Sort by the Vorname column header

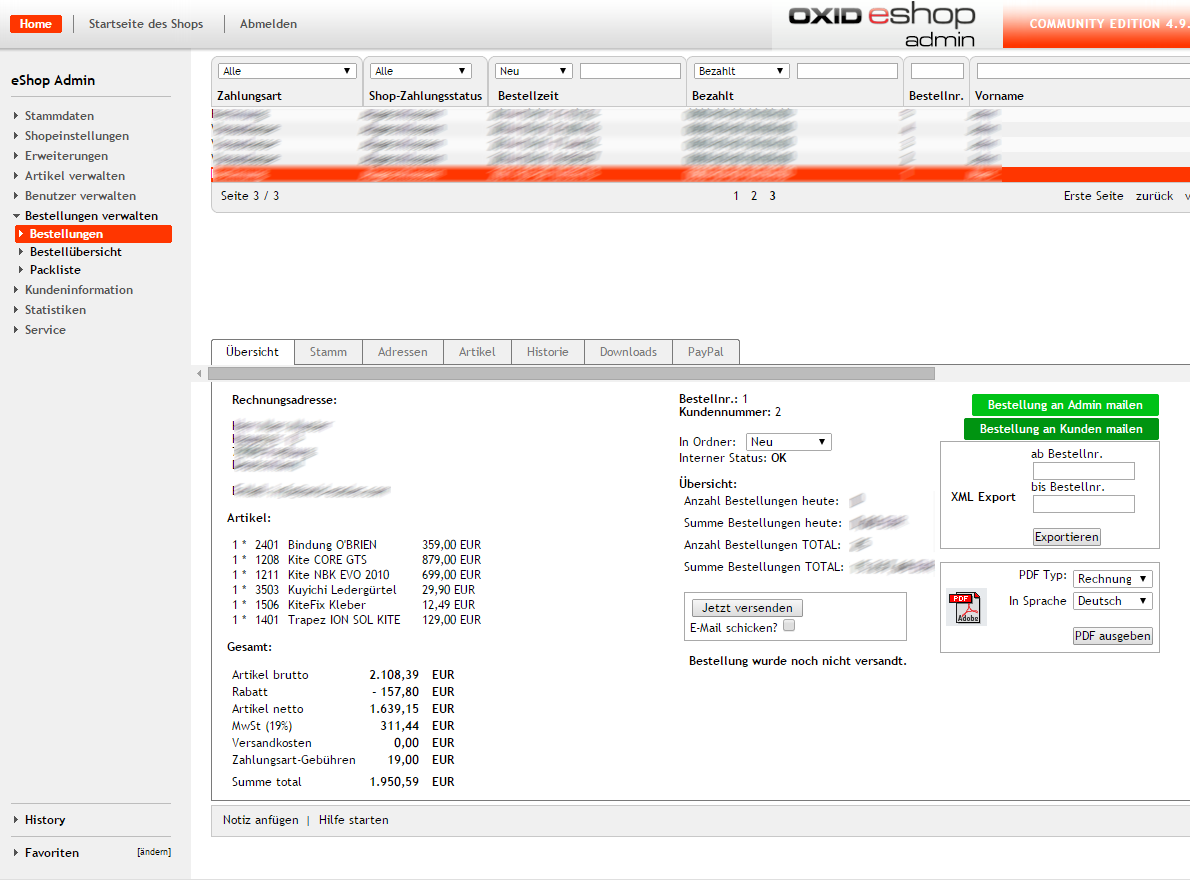[x=999, y=96]
